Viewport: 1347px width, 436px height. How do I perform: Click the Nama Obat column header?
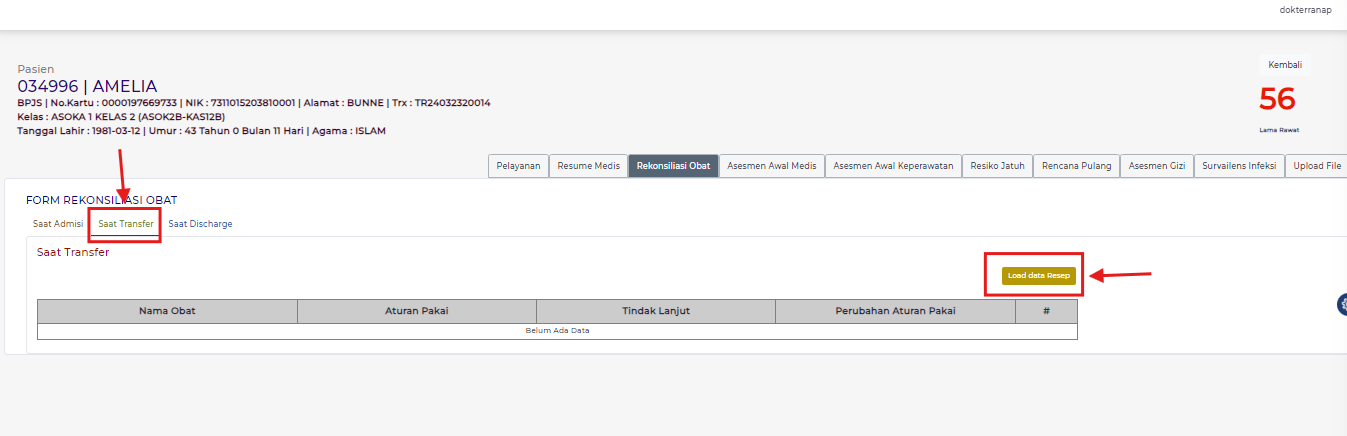pos(167,311)
